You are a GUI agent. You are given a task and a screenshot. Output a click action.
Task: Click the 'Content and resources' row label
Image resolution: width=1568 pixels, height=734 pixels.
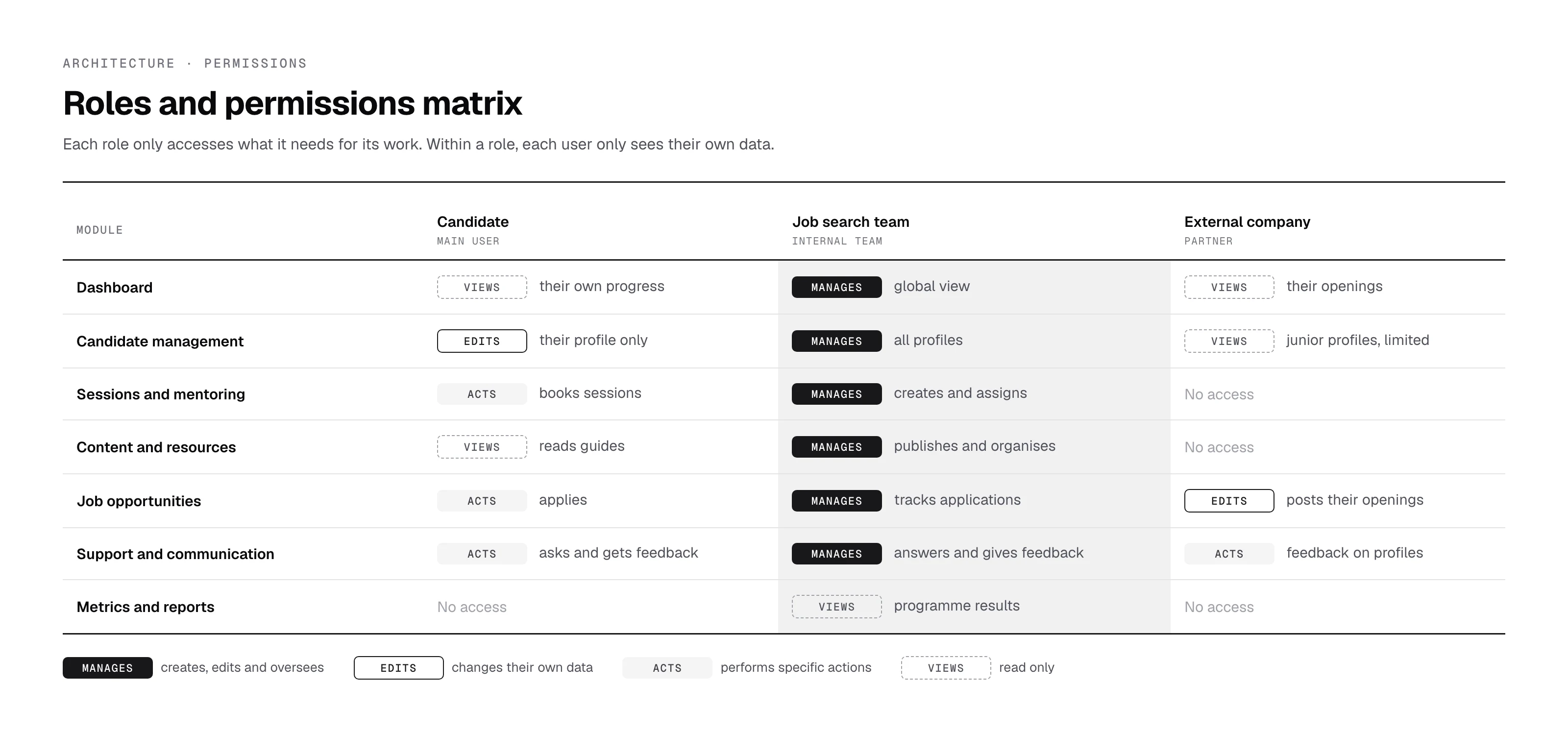tap(156, 447)
